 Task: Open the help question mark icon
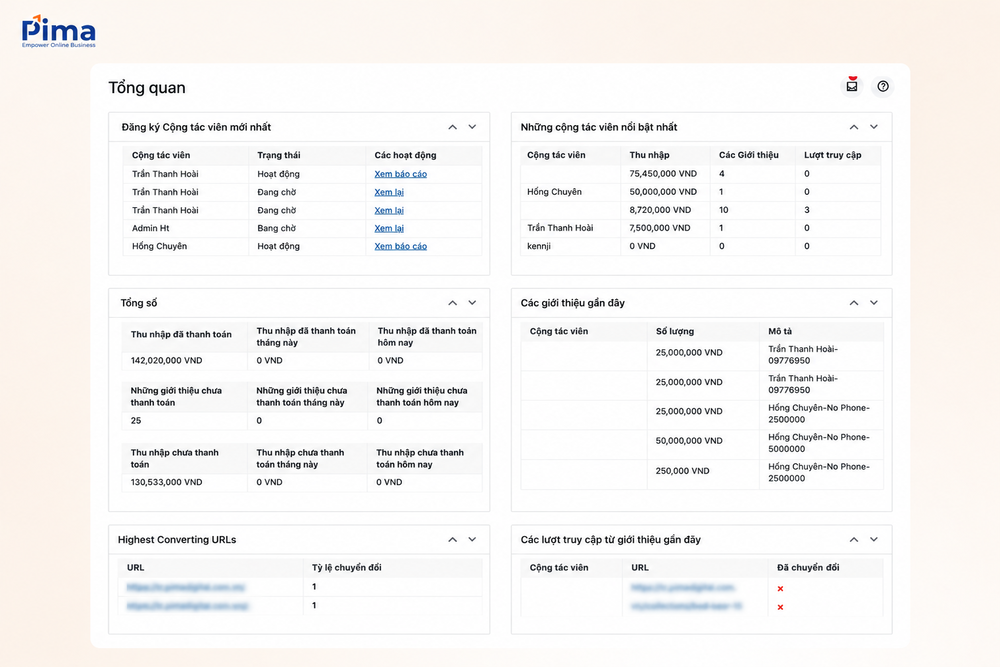click(883, 86)
